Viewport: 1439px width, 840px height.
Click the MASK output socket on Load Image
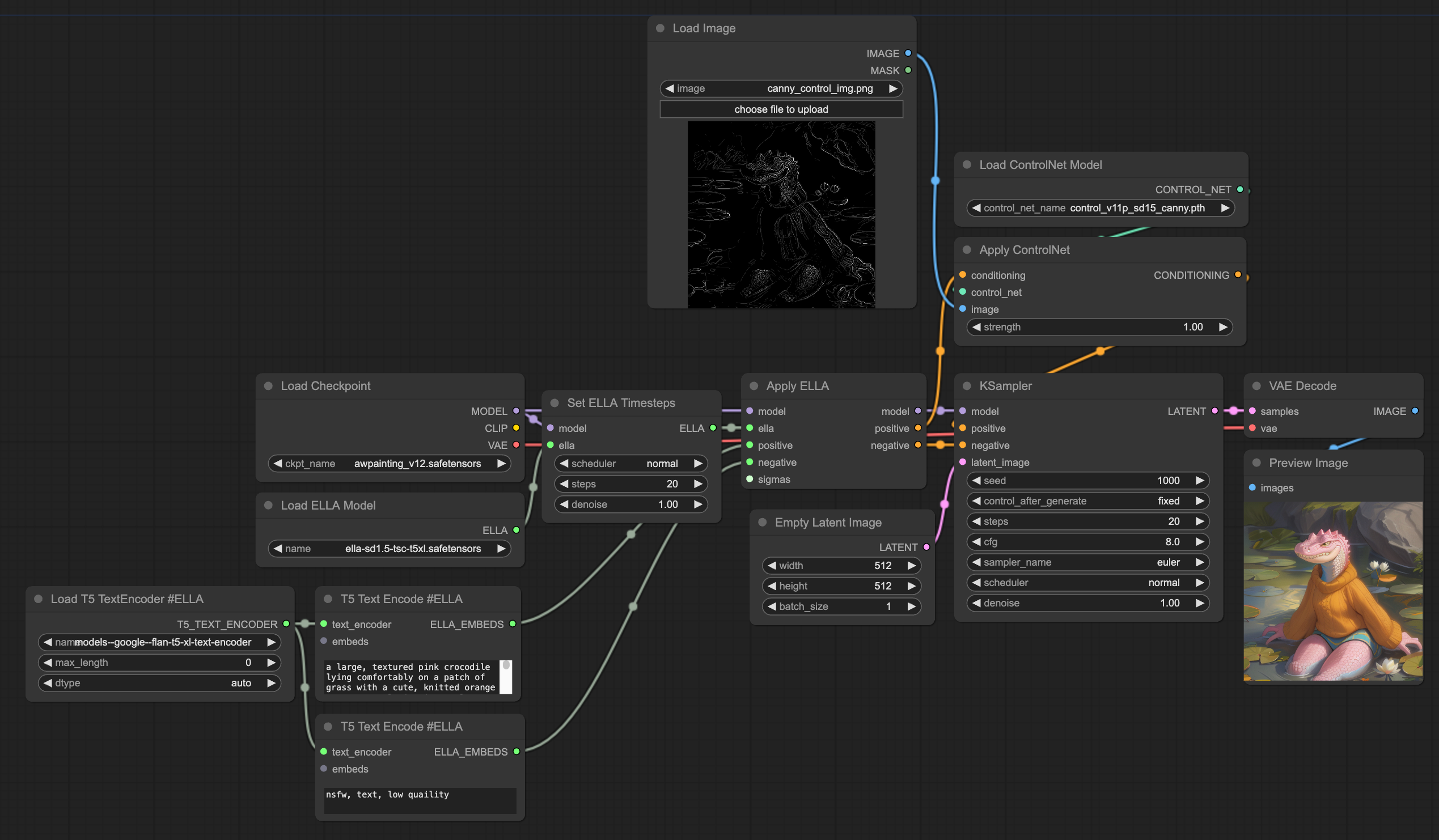(908, 70)
